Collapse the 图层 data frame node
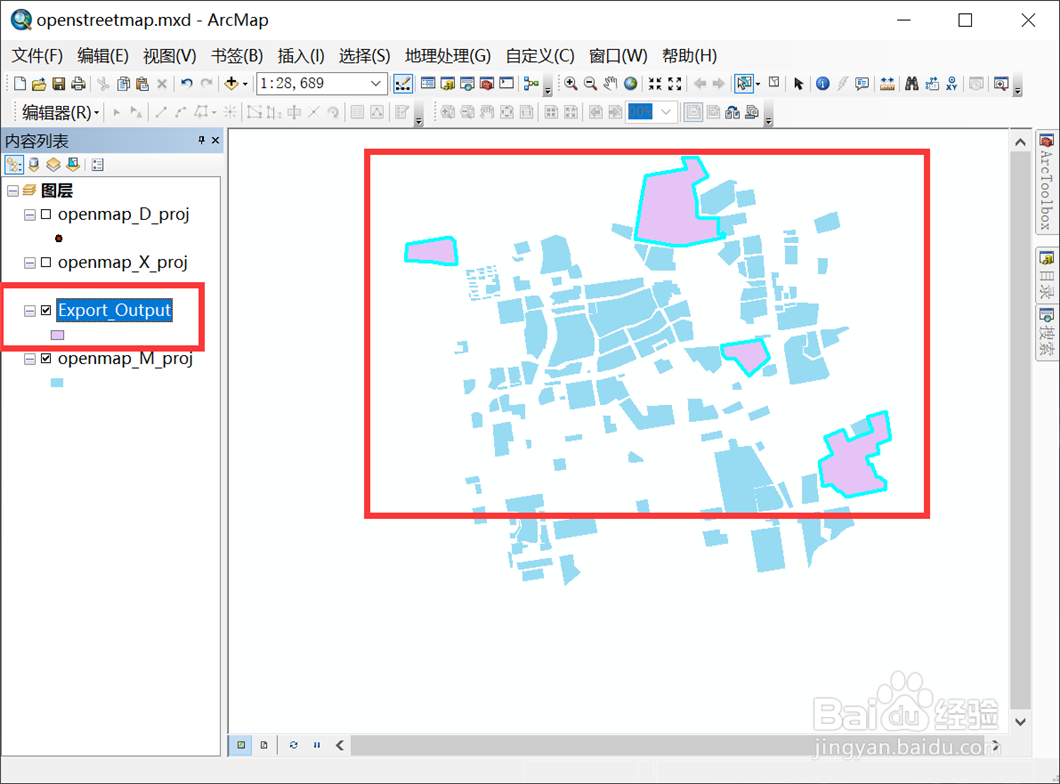Screen dimensions: 1060x784 (13, 191)
